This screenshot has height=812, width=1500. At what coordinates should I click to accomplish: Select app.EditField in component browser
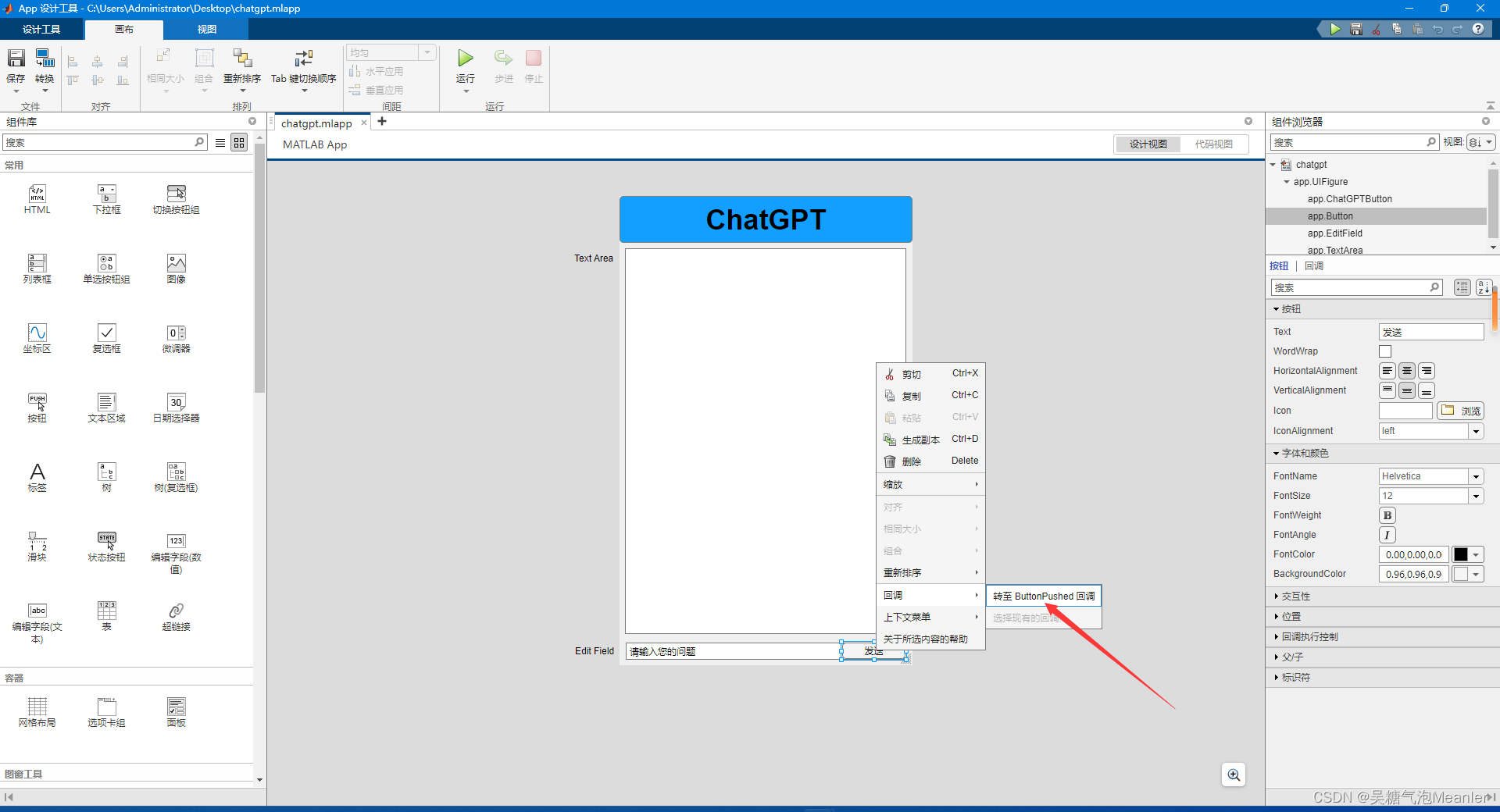[x=1335, y=233]
